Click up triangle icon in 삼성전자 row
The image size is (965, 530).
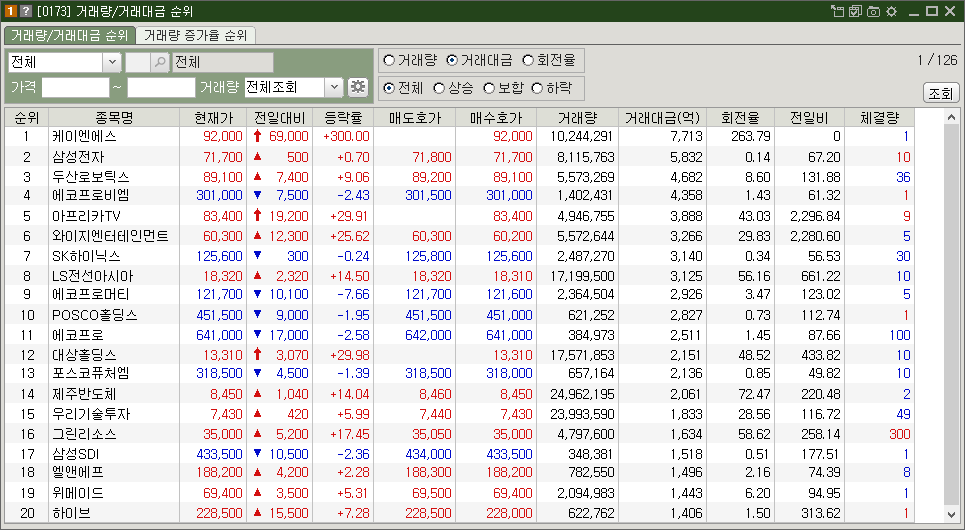coord(257,156)
